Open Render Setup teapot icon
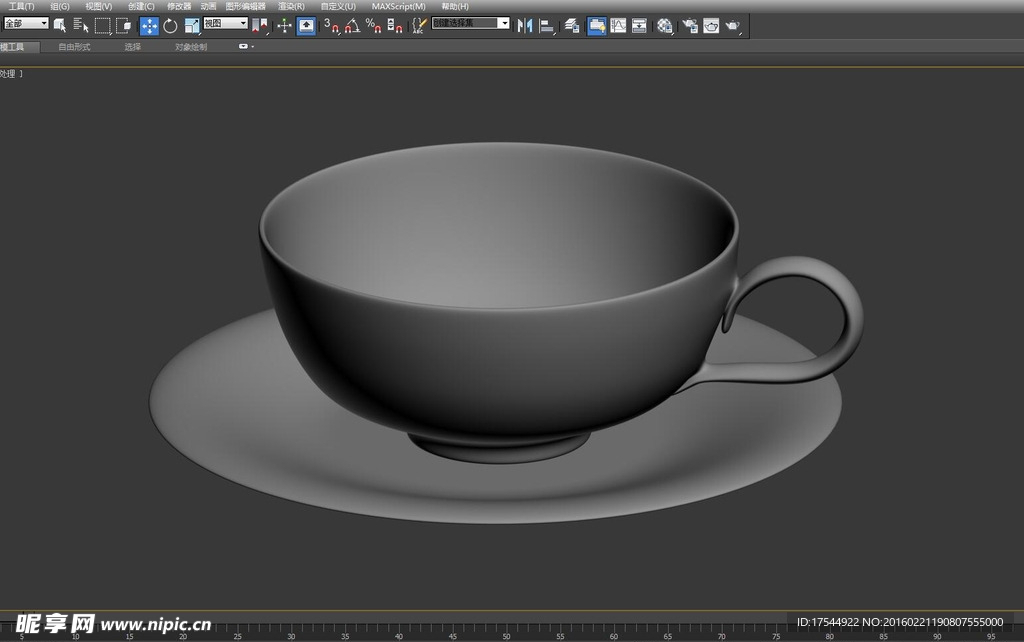The width and height of the screenshot is (1024, 642). 689,26
